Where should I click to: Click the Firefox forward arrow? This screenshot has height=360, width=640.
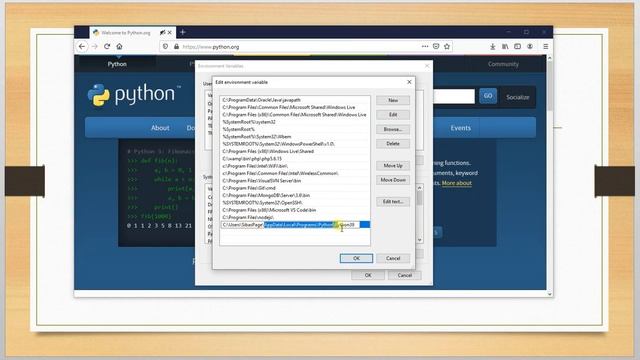coord(95,47)
